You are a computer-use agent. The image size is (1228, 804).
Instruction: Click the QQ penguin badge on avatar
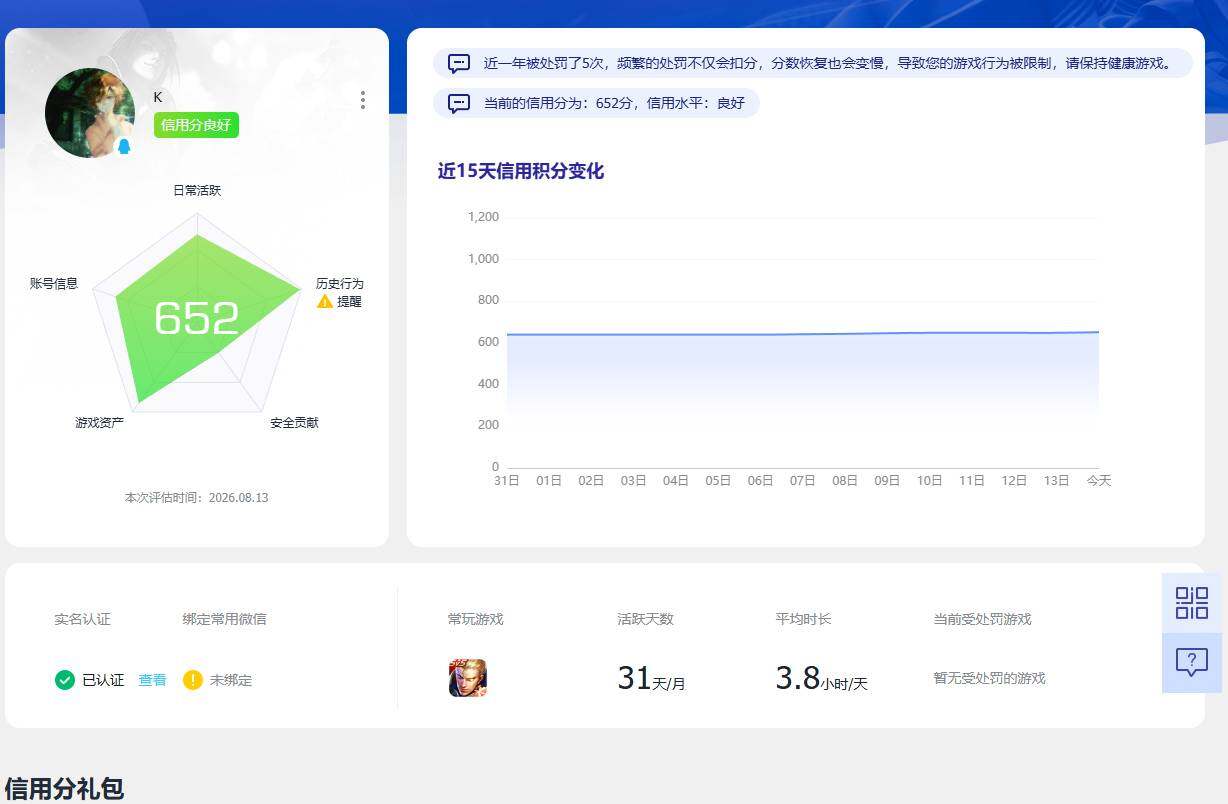tap(124, 147)
